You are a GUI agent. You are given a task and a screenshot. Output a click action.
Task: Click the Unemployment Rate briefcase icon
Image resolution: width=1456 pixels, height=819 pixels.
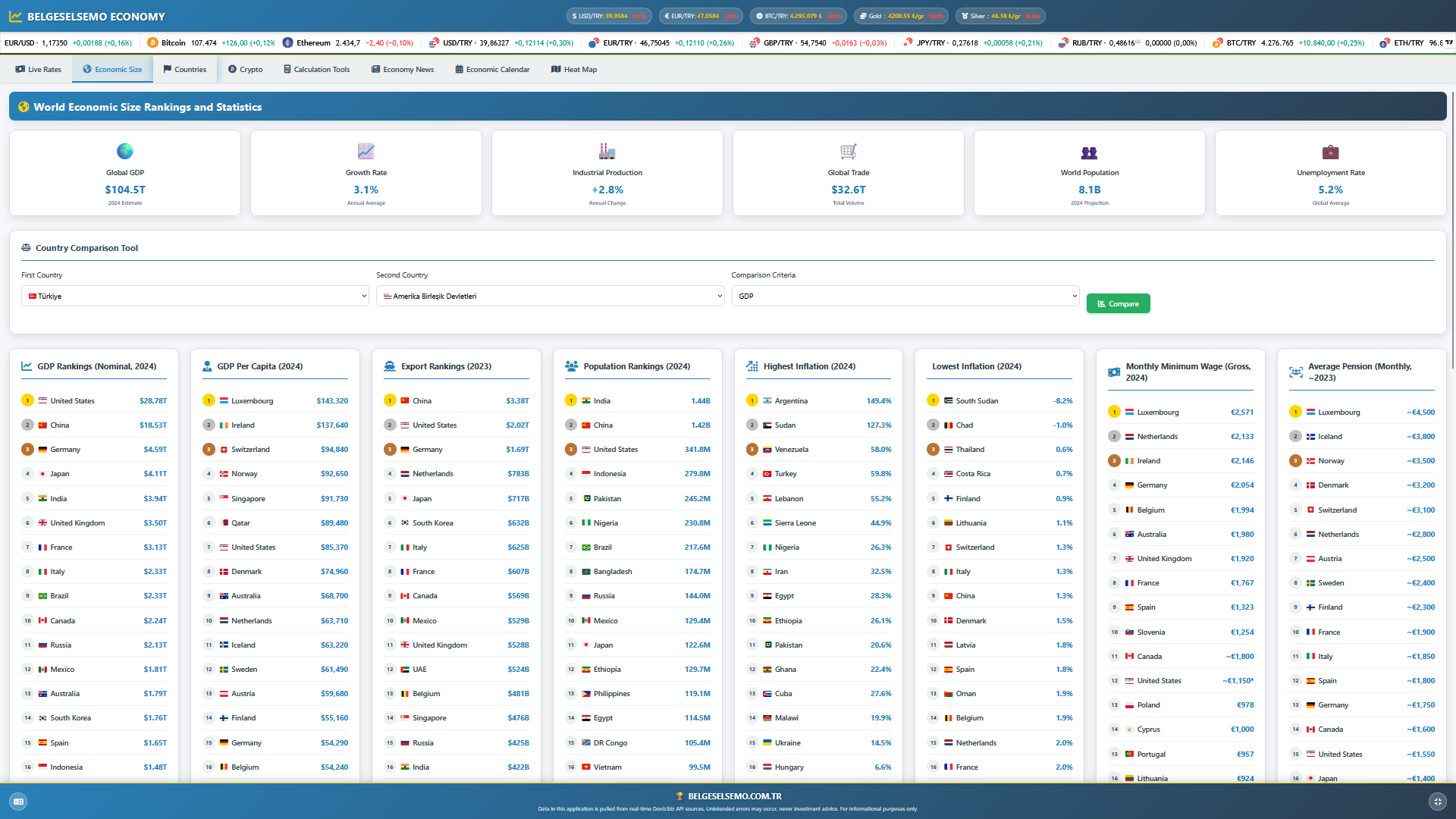(1331, 152)
